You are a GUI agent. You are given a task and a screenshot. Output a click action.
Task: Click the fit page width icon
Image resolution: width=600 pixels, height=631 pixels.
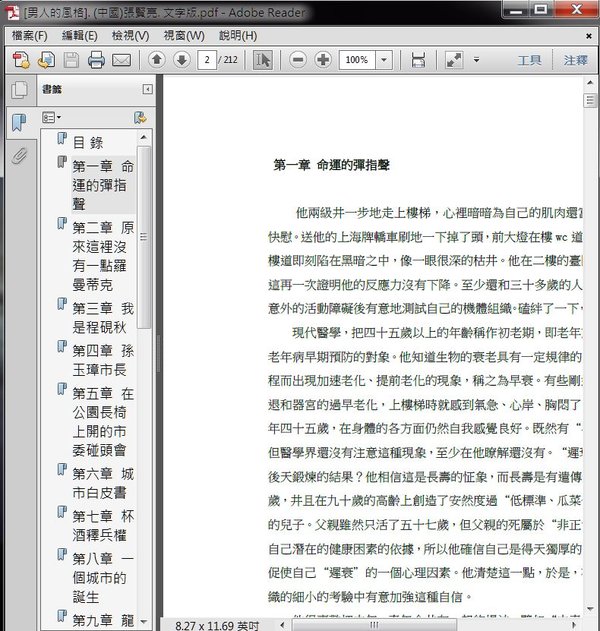point(418,60)
